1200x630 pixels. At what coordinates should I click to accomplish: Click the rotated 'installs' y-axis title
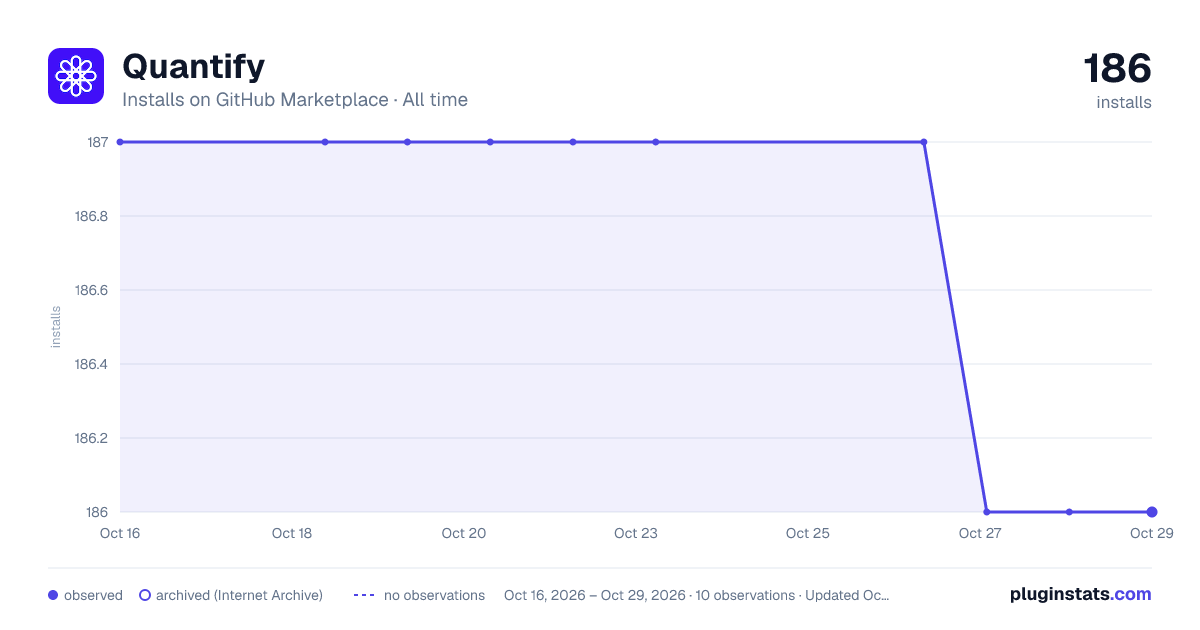click(x=56, y=327)
